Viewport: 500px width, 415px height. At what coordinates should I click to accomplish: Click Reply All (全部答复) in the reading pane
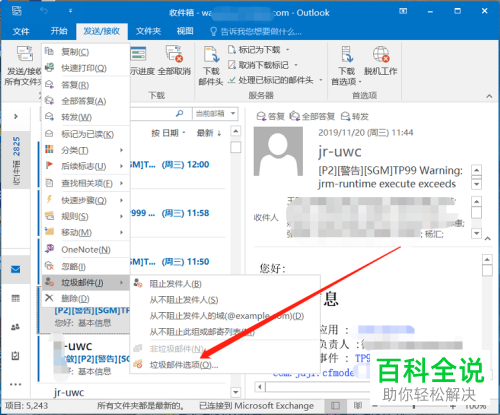(312, 116)
